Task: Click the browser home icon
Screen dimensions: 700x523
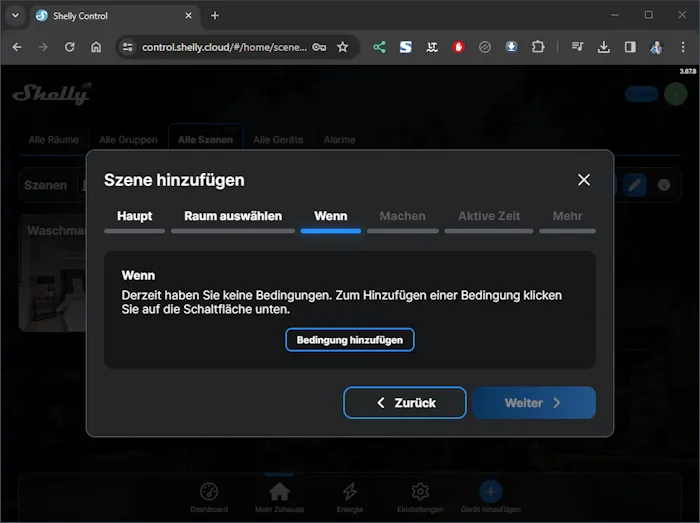Action: (x=96, y=47)
